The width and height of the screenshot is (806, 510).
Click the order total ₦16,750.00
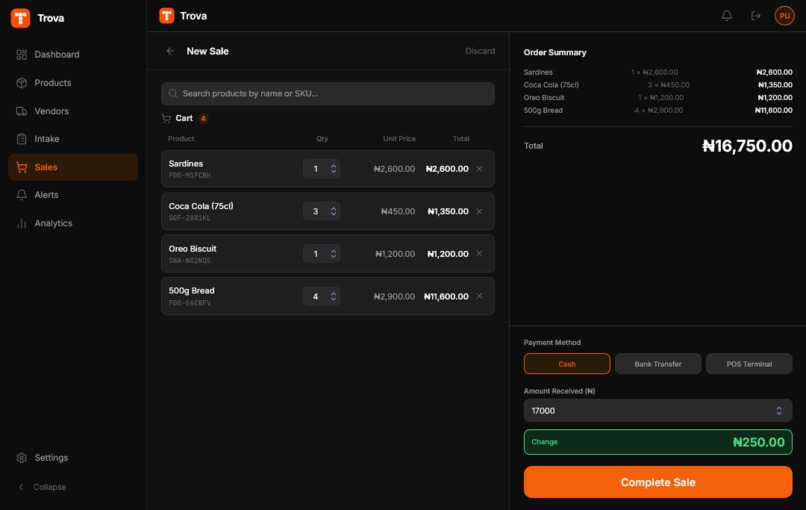(747, 145)
